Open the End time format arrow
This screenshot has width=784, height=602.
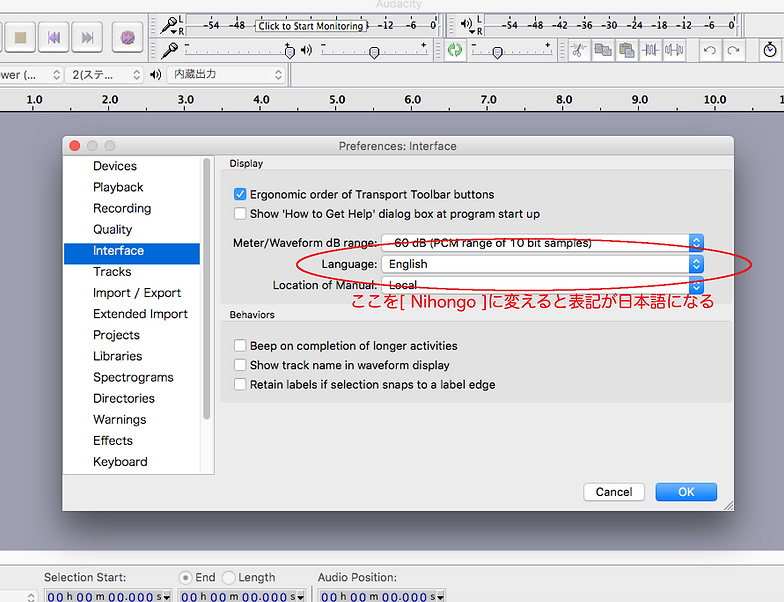coord(300,596)
